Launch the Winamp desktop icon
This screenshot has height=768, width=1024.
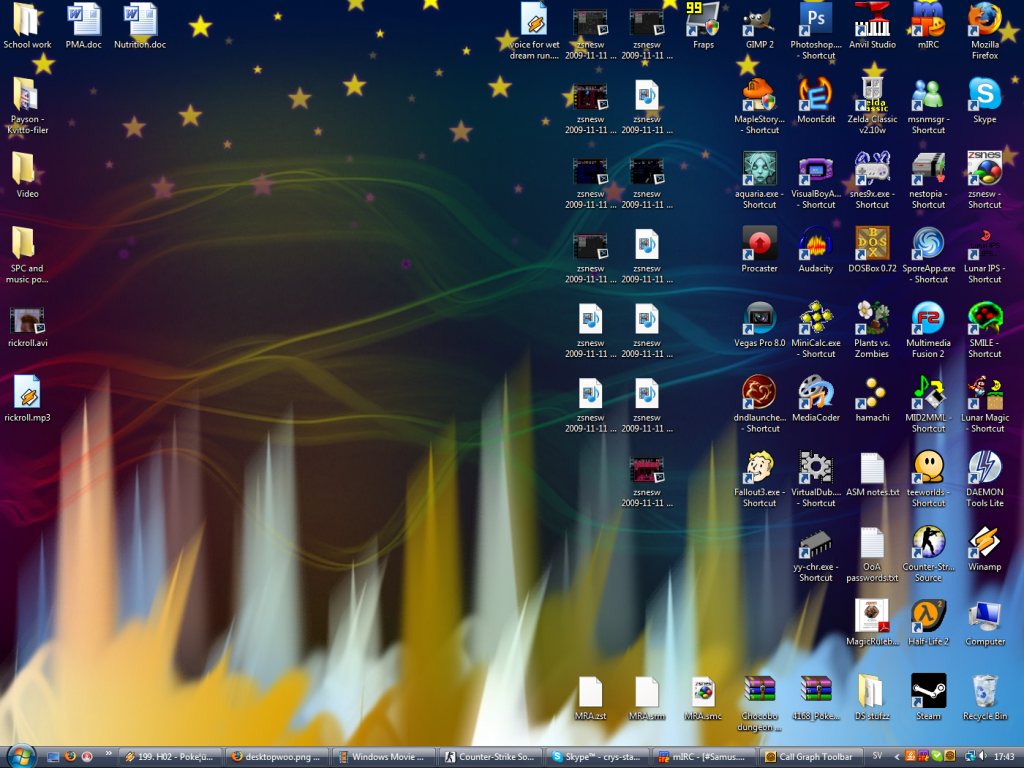click(984, 543)
